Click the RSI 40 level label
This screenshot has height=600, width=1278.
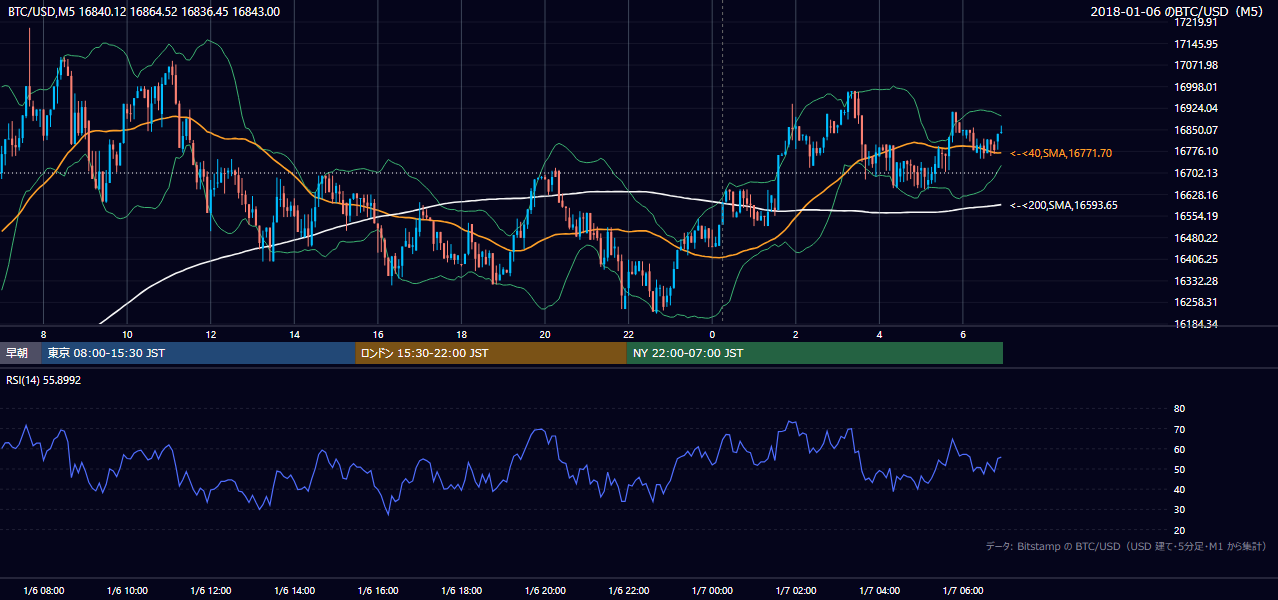click(x=1179, y=489)
